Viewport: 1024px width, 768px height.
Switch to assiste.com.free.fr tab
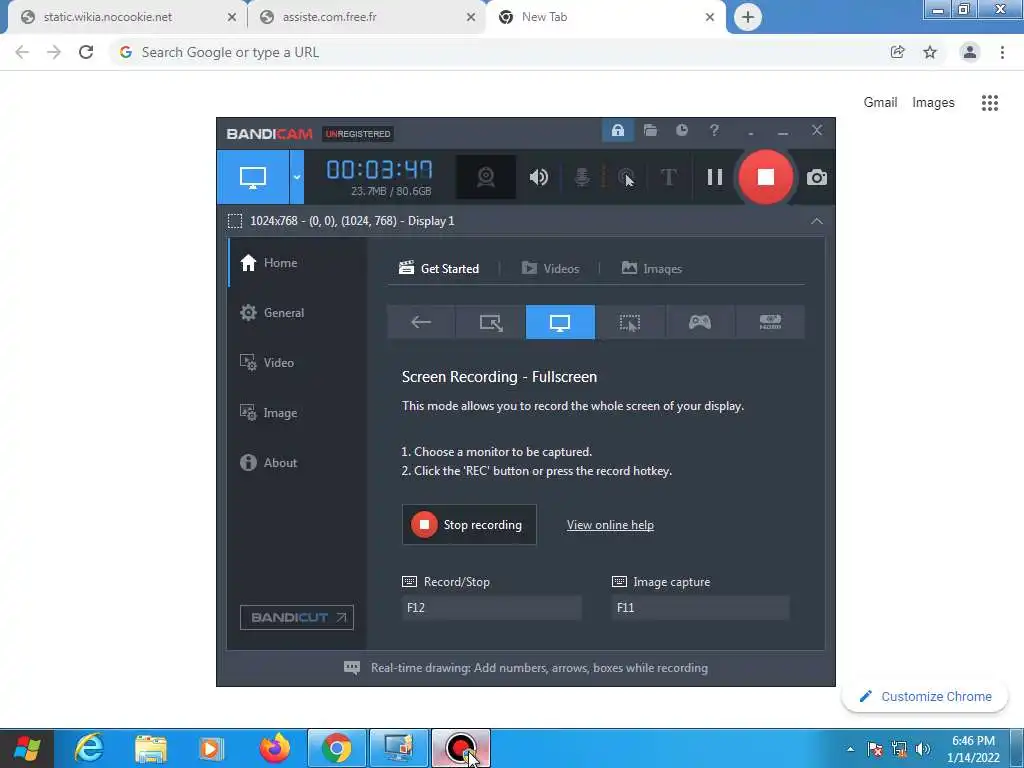coord(367,18)
